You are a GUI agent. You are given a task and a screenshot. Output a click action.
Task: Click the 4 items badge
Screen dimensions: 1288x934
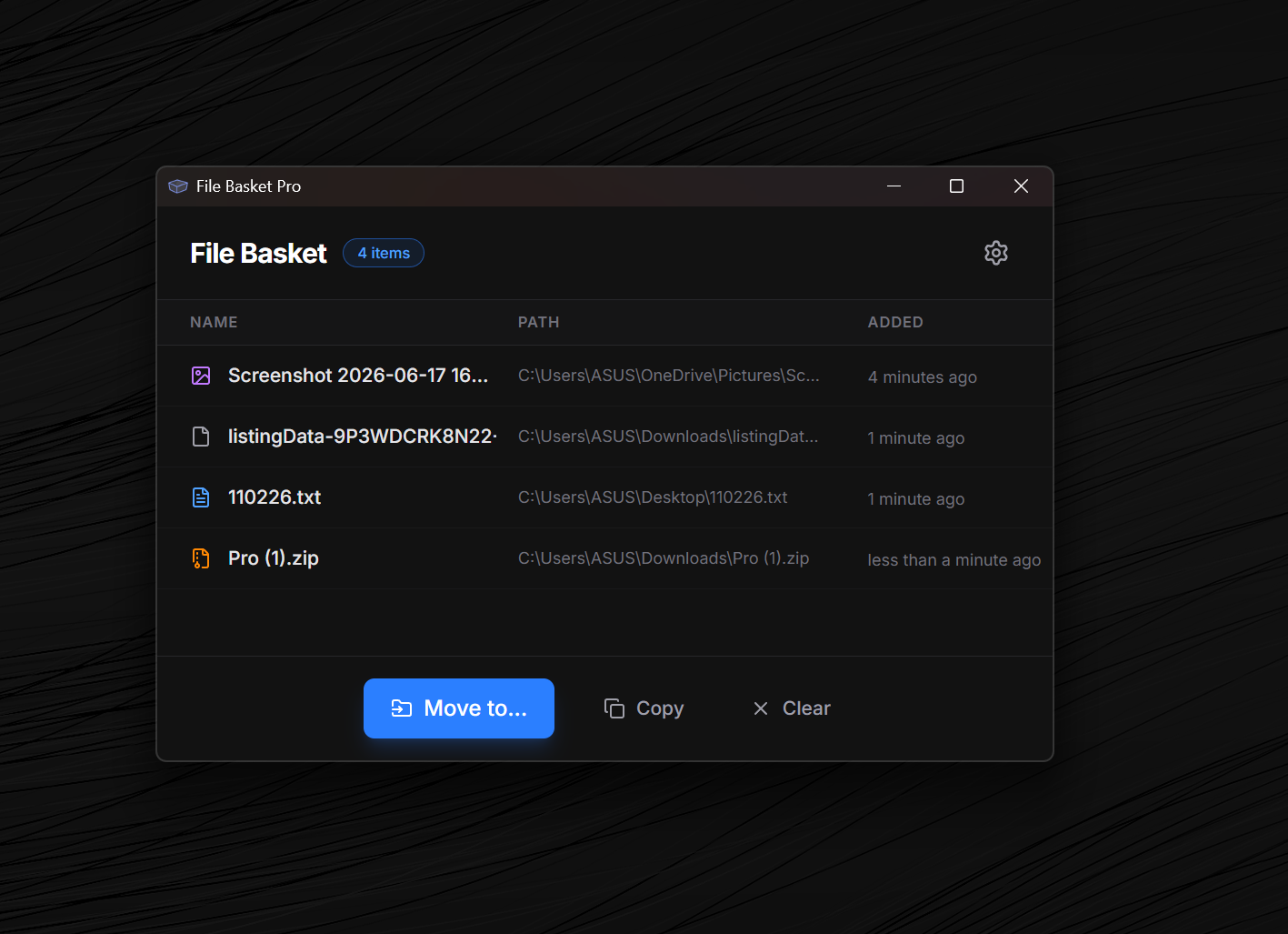(x=384, y=253)
